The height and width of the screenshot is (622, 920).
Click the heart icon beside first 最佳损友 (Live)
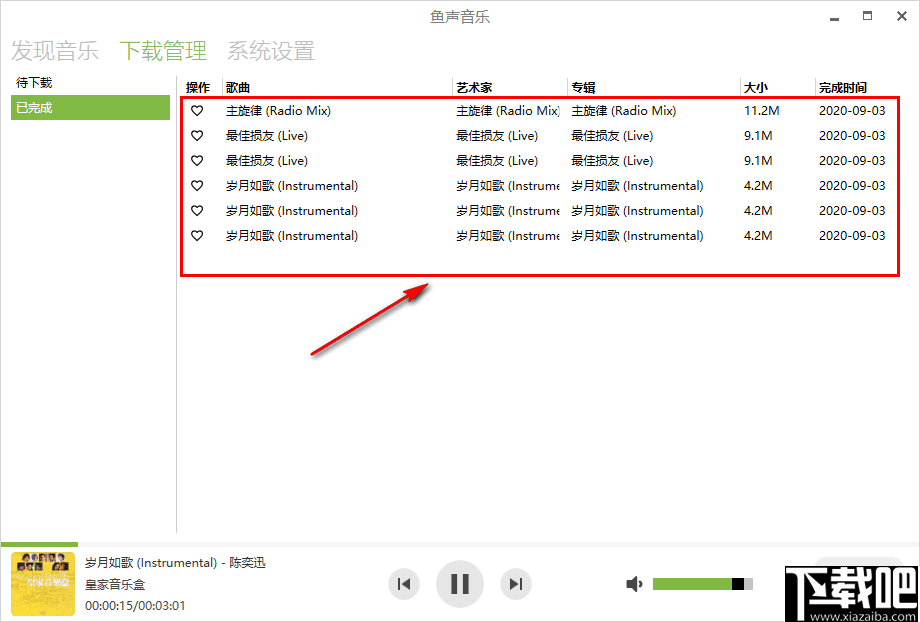coord(196,135)
